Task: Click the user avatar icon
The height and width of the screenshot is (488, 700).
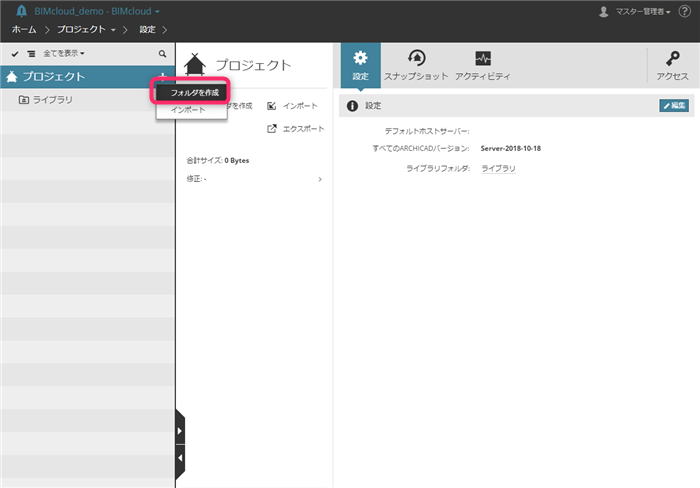Action: coord(604,12)
